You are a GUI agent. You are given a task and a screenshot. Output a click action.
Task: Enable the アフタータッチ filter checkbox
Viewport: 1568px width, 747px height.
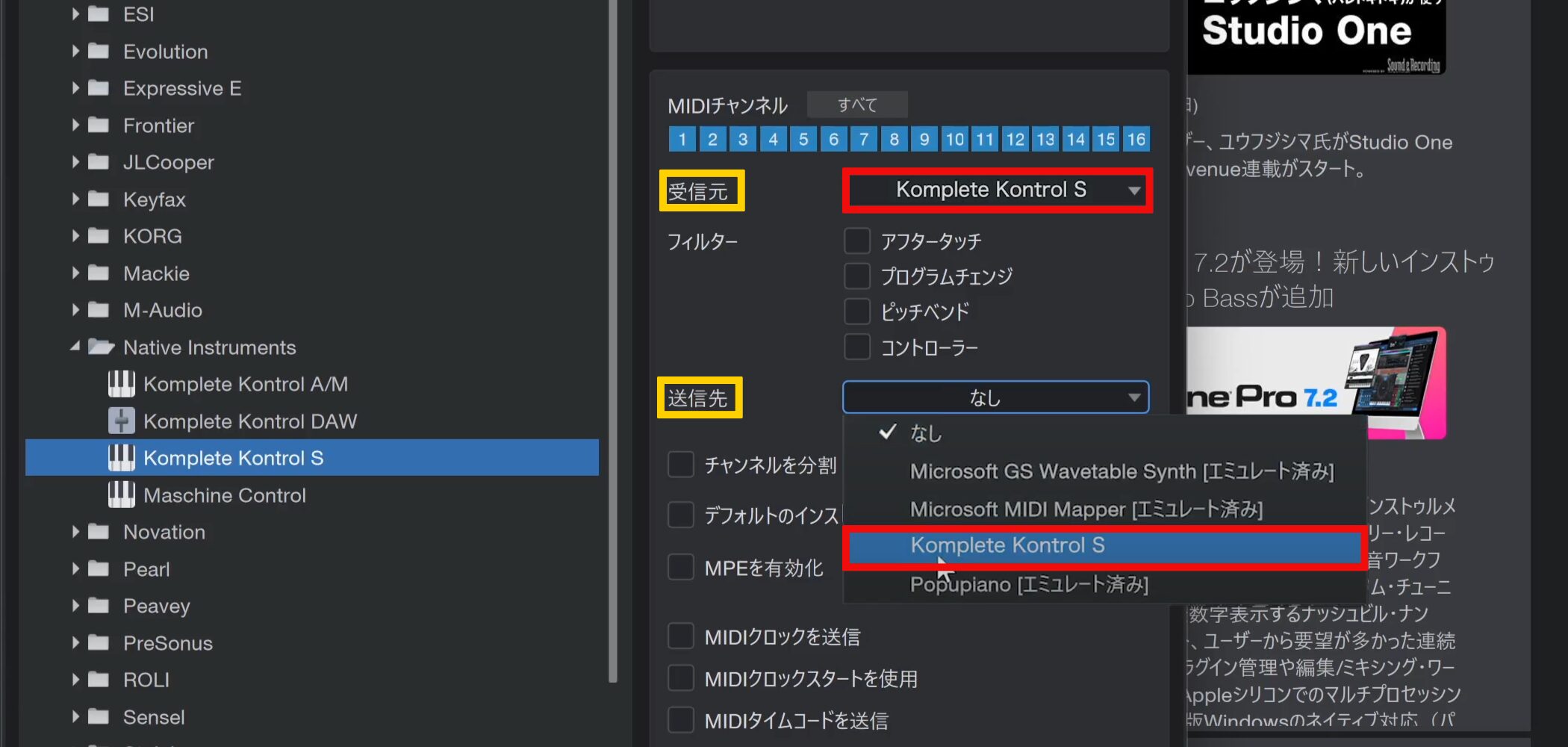856,241
